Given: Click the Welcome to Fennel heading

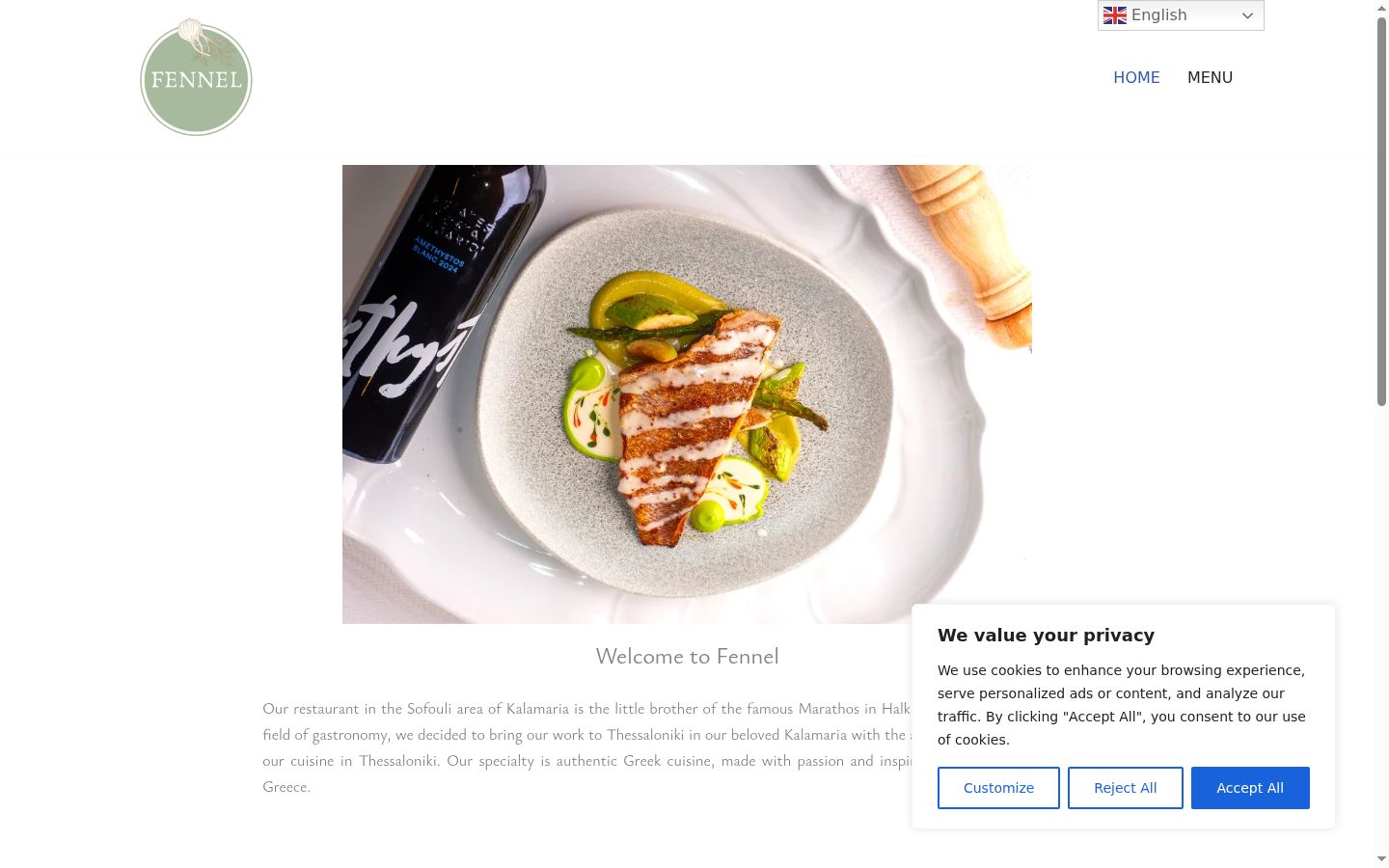Looking at the screenshot, I should [687, 656].
